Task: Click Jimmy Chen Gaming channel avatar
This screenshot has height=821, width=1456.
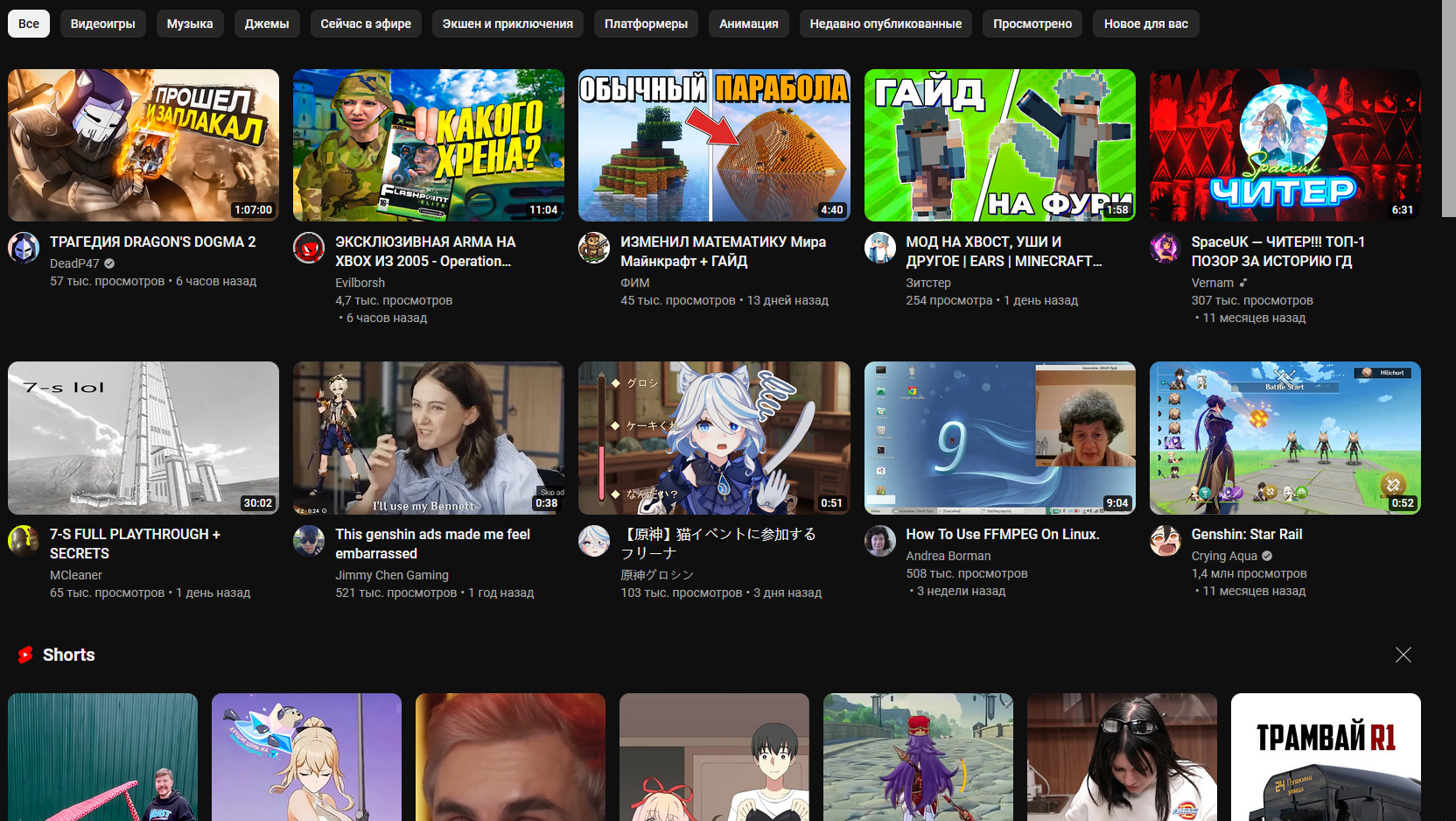Action: (309, 541)
